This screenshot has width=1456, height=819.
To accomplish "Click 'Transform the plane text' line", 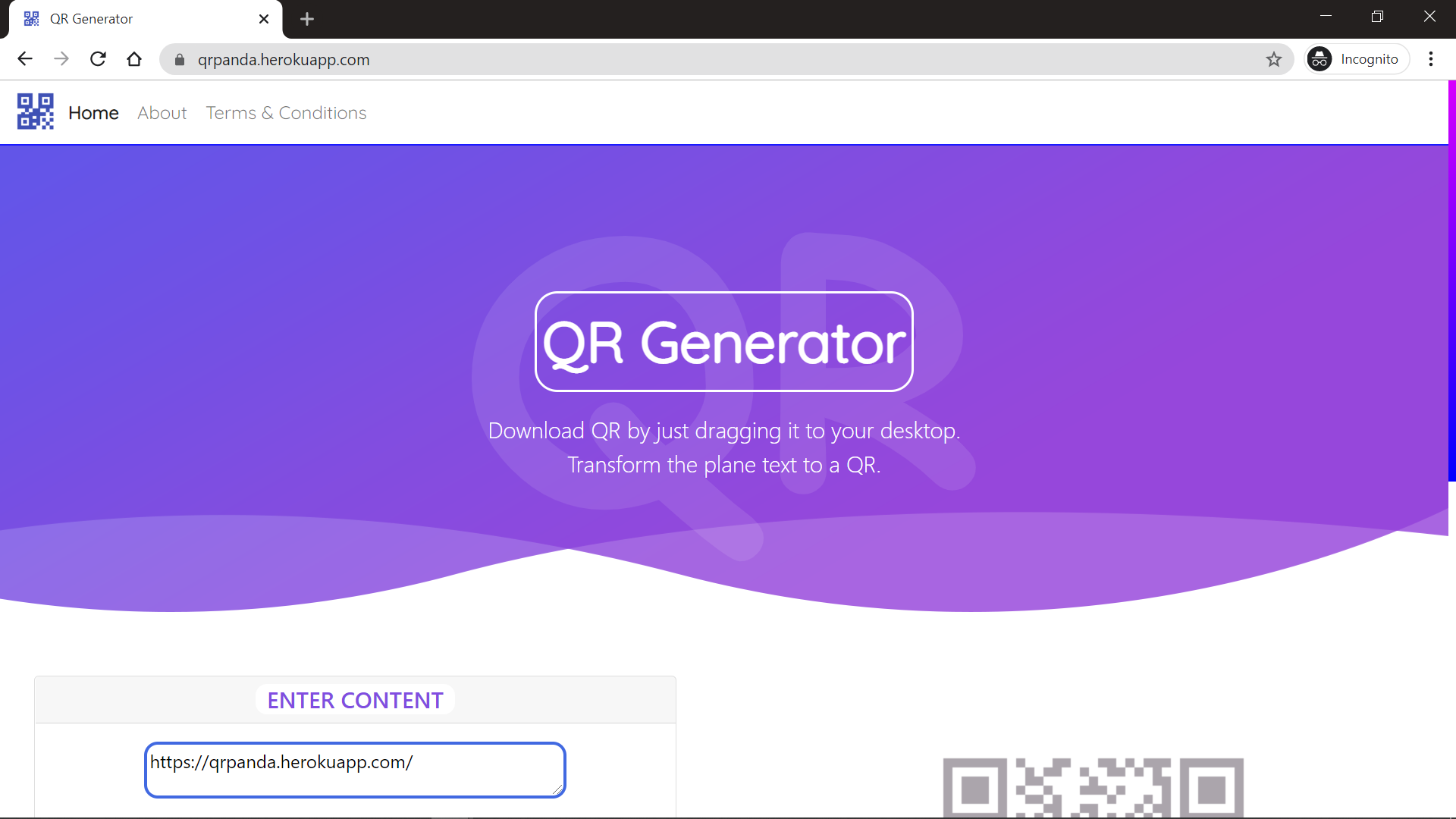I will (724, 465).
